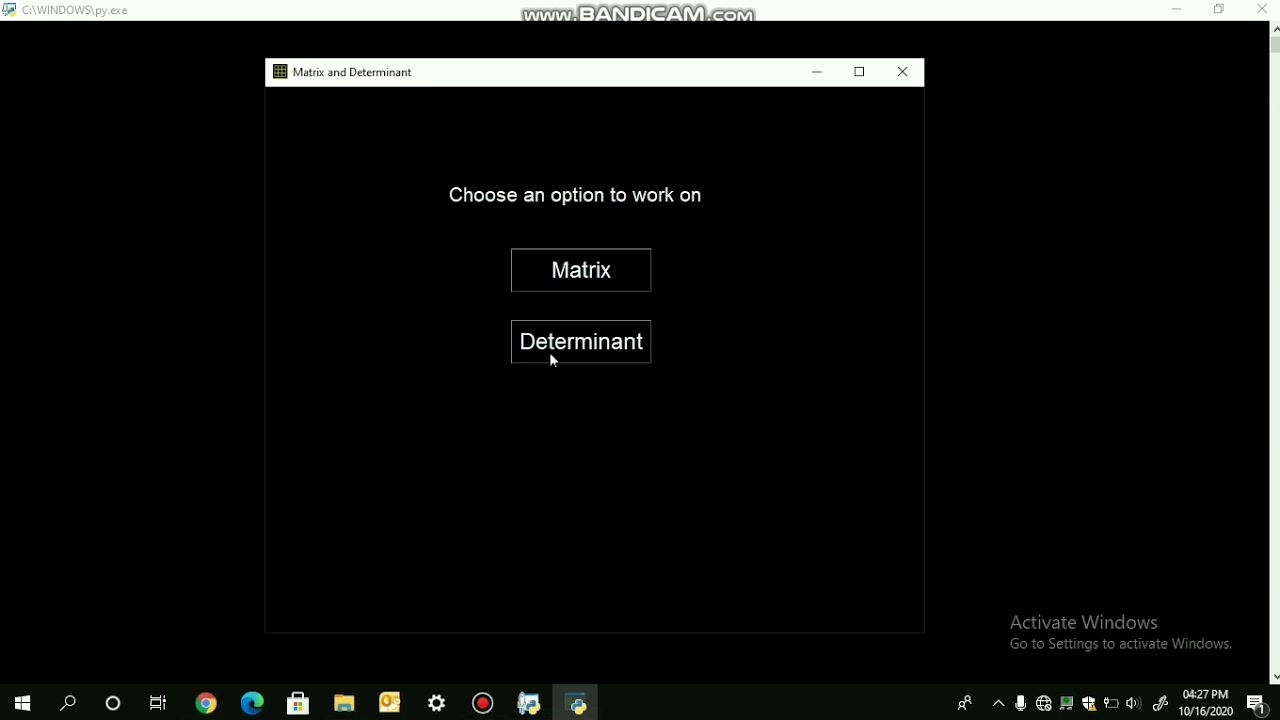
Task: Minimize the Matrix and Determinant window
Action: point(817,72)
